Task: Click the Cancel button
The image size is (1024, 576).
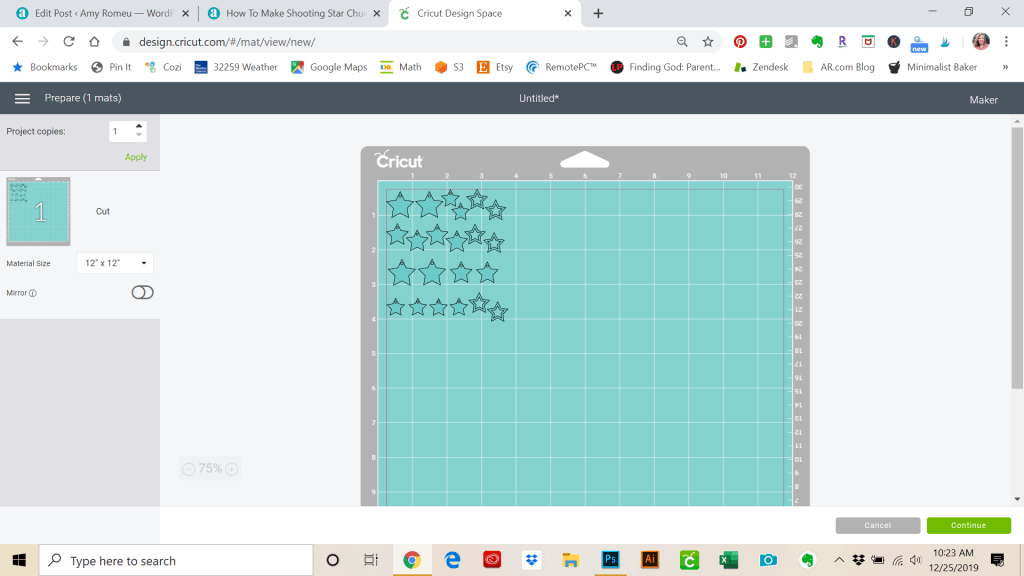Action: click(x=878, y=525)
